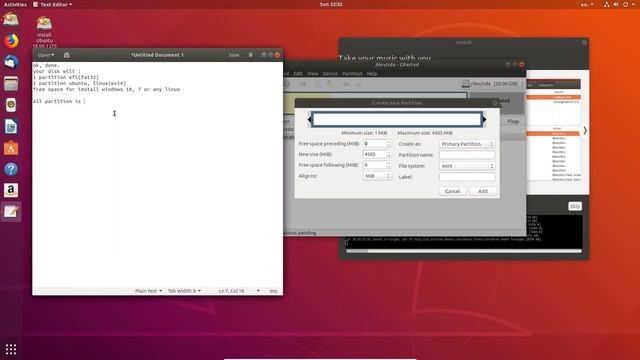Advance installer slideshow with the right chevron

[585, 131]
